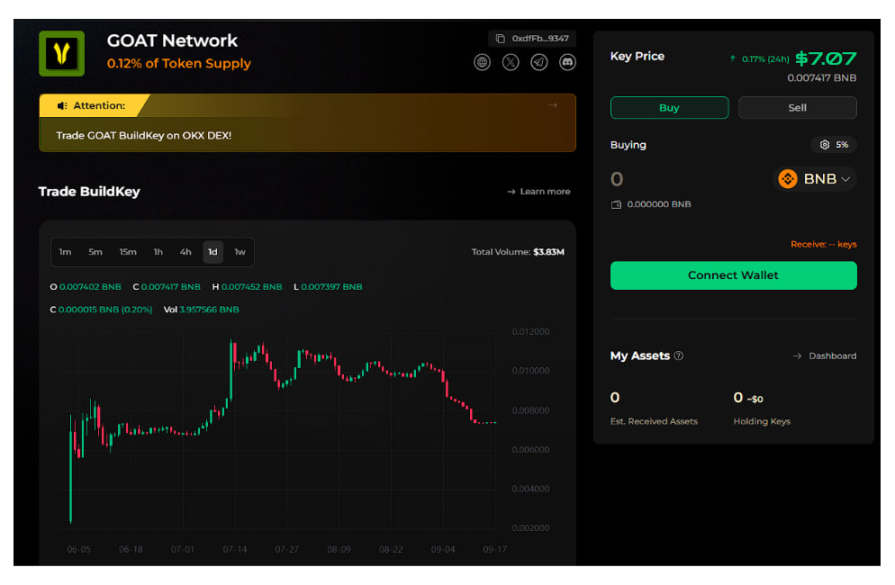Click the arrow on the Attention banner
The image size is (895, 585).
tap(552, 105)
